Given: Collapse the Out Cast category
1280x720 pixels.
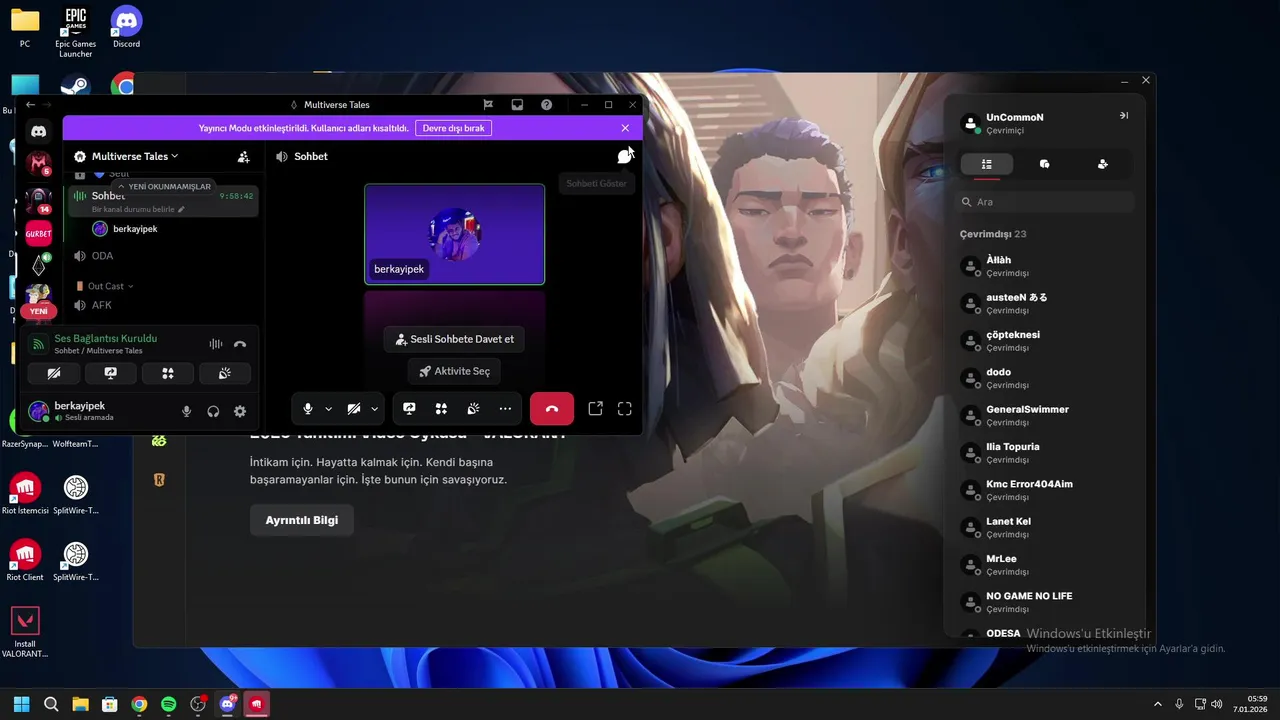Looking at the screenshot, I should coord(105,286).
